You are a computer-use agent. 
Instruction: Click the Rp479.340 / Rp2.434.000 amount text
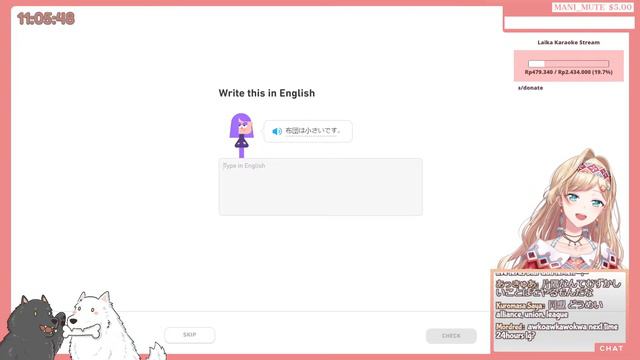click(x=569, y=72)
